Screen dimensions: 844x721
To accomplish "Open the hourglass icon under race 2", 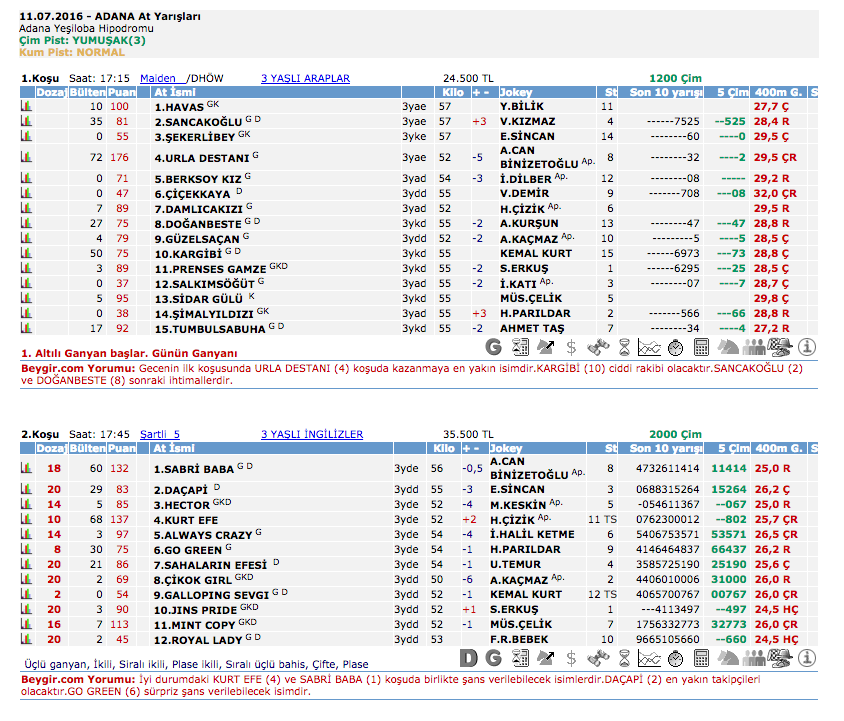I will tap(623, 658).
